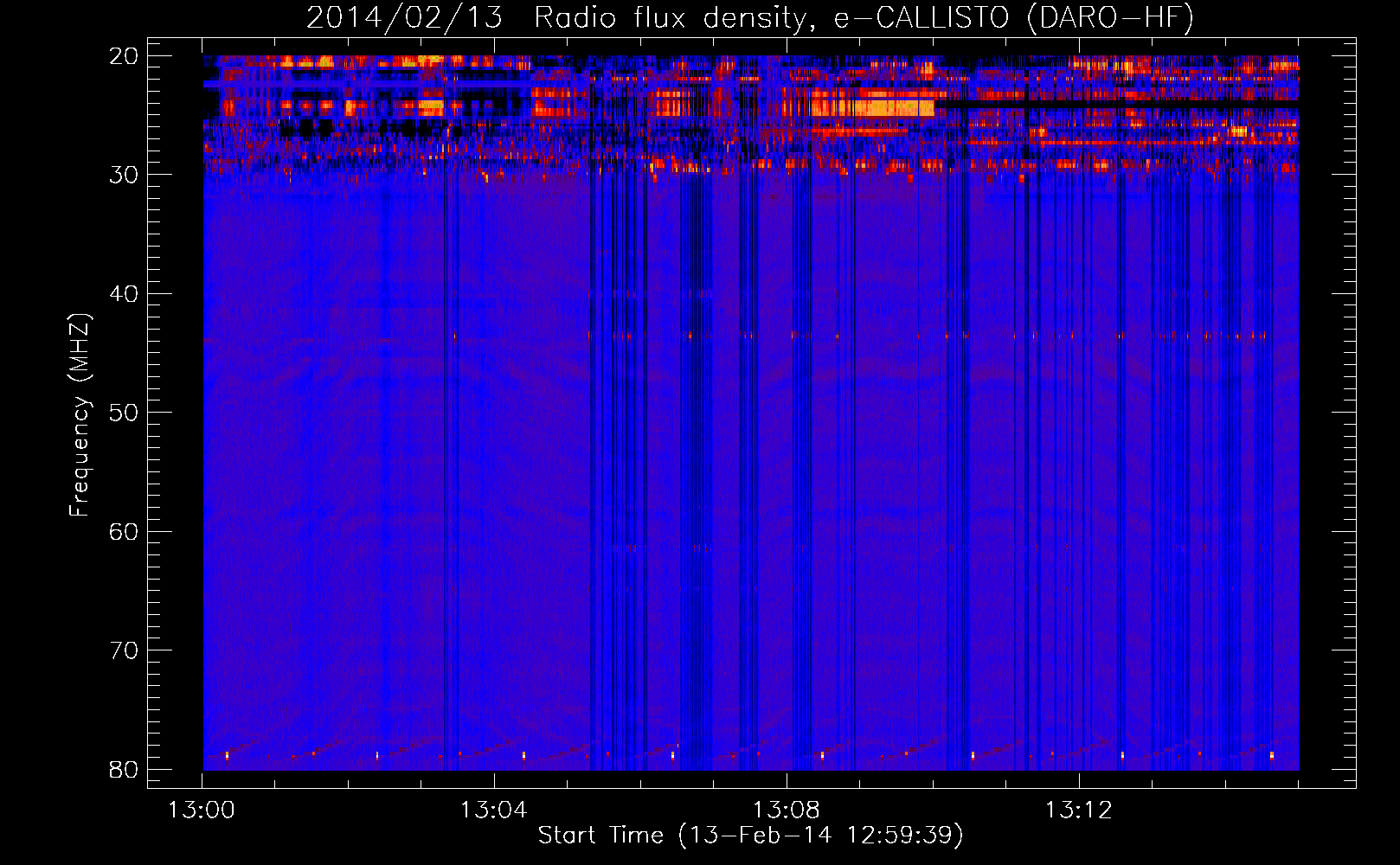Click the 13:00 time tick label
The width and height of the screenshot is (1400, 865).
click(202, 811)
